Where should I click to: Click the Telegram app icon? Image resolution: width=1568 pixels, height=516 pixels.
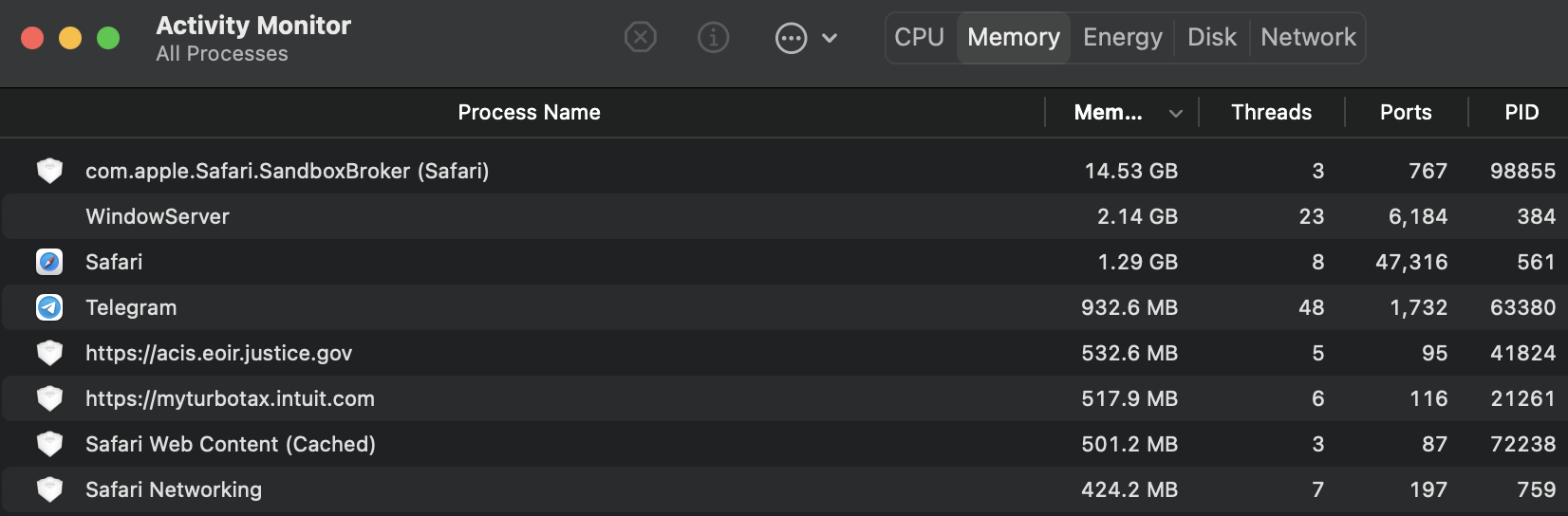point(49,307)
